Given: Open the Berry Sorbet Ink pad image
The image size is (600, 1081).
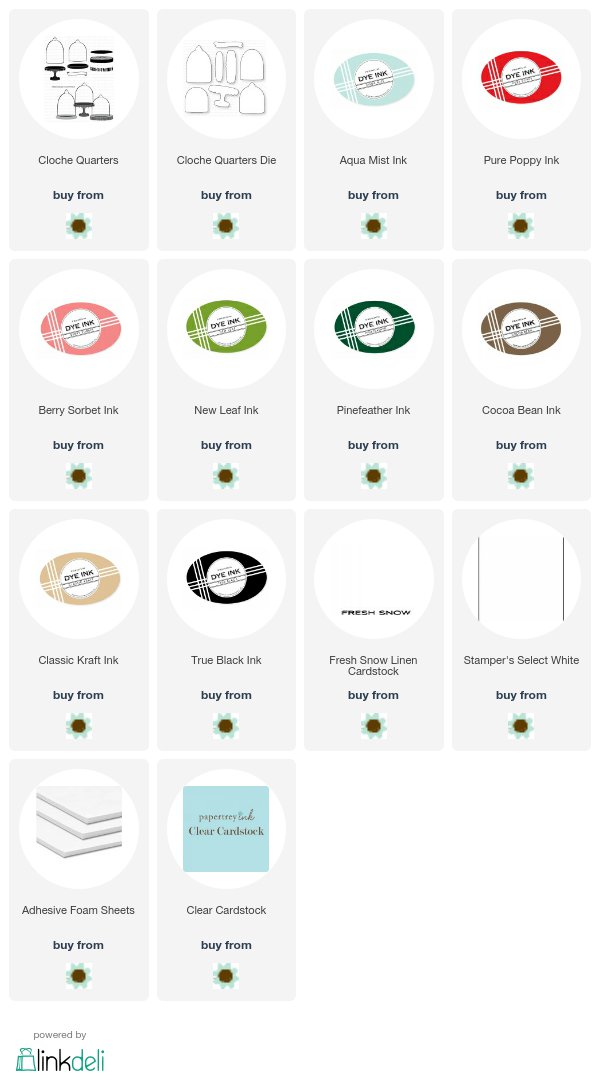Looking at the screenshot, I should coord(79,329).
